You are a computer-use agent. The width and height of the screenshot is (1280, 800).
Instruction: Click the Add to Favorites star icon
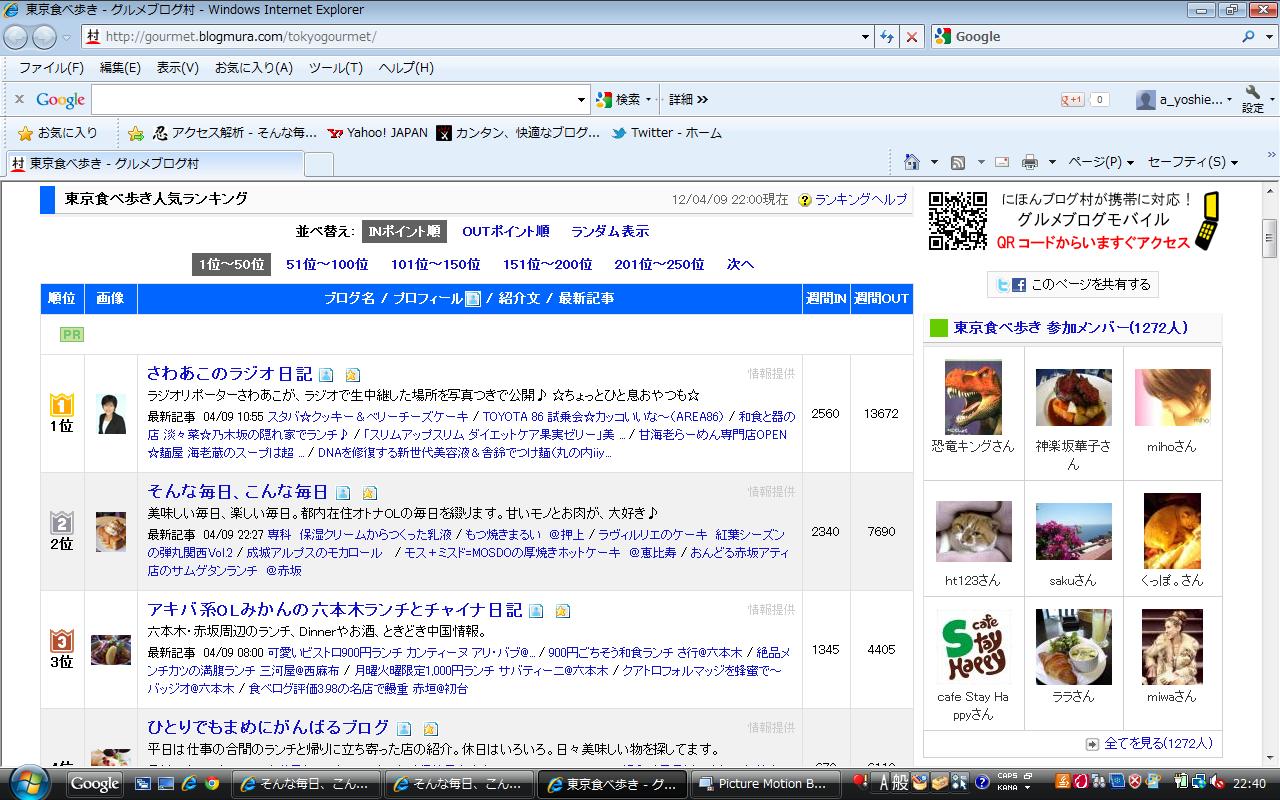coord(136,133)
